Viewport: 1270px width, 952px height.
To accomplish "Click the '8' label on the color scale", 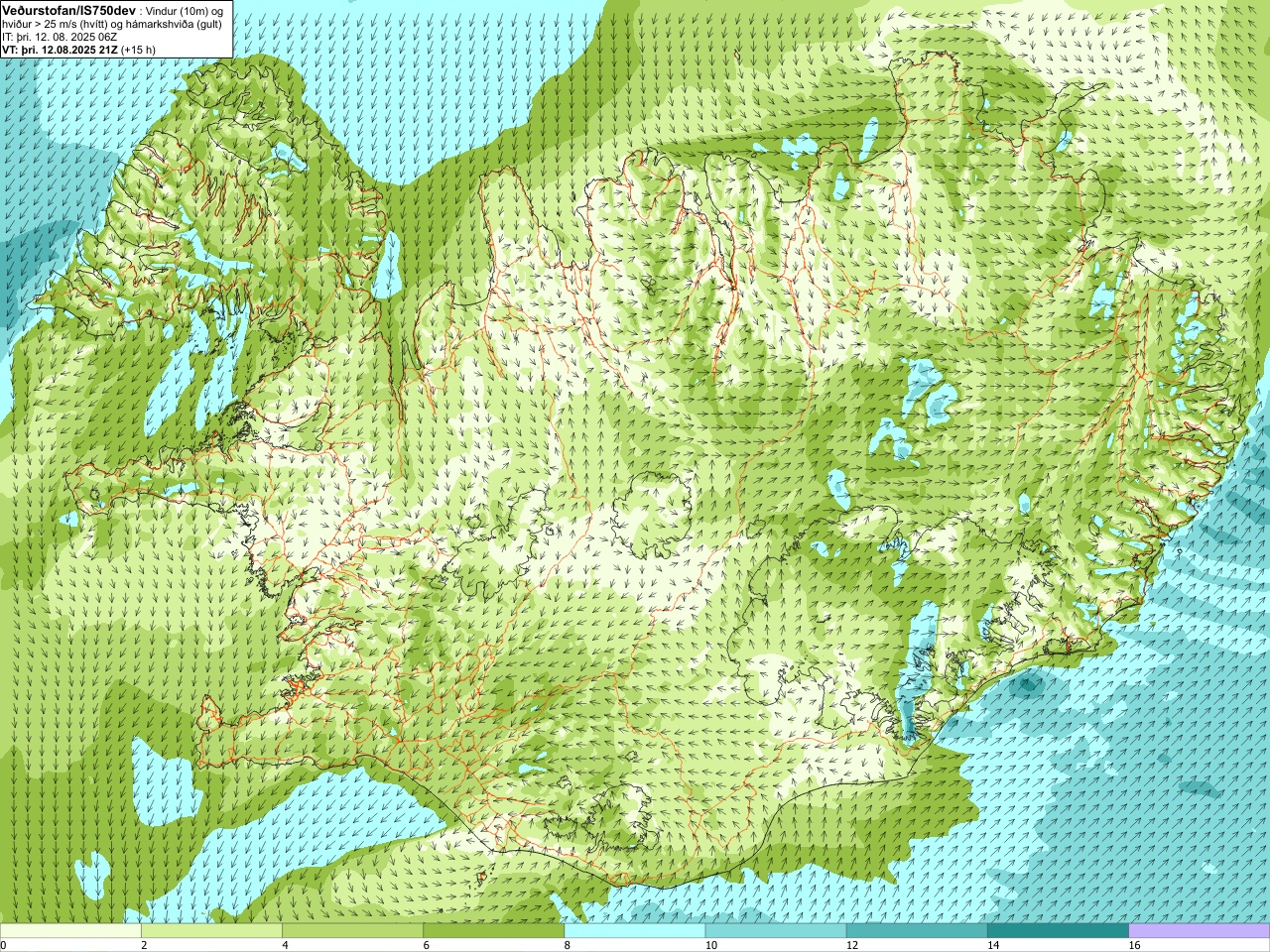I will coord(568,945).
